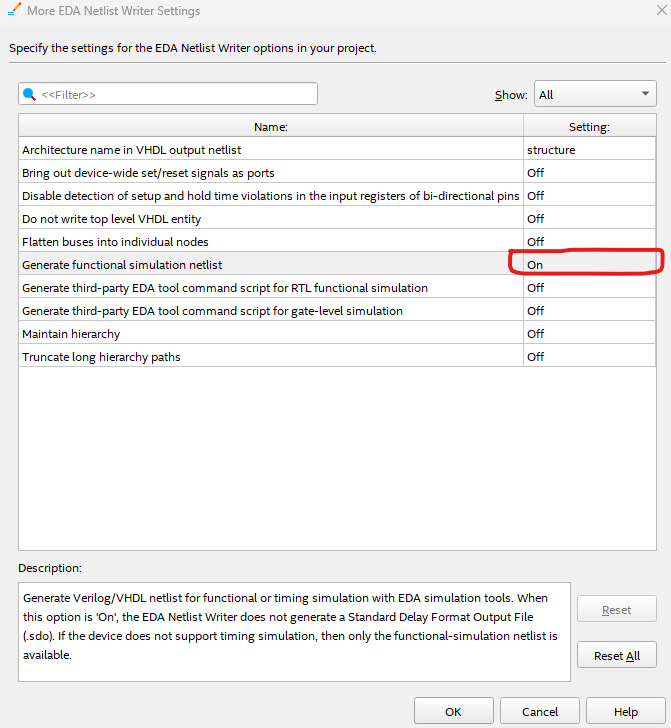Change gate-level simulation command script setting
This screenshot has height=728, width=671.
click(589, 311)
